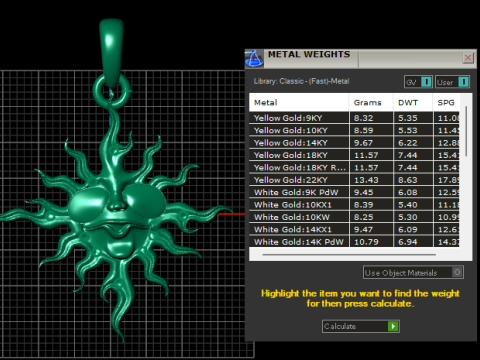480x360 pixels.
Task: Click the 13.43 grams value
Action: click(366, 180)
